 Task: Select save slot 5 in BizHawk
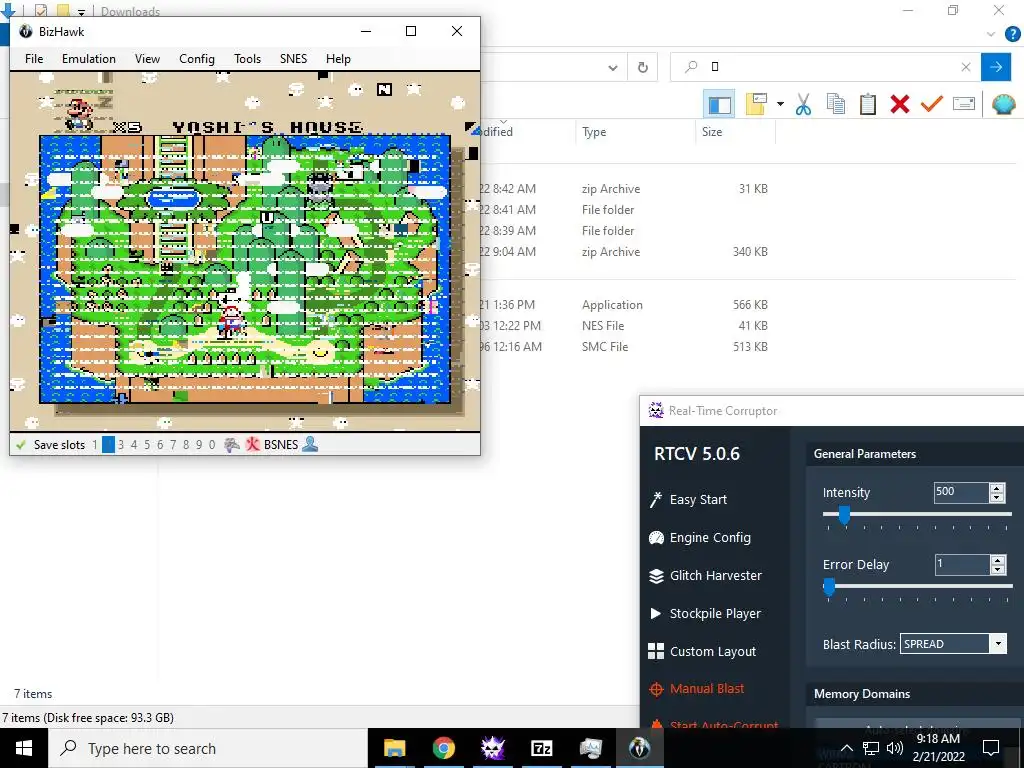pos(147,445)
